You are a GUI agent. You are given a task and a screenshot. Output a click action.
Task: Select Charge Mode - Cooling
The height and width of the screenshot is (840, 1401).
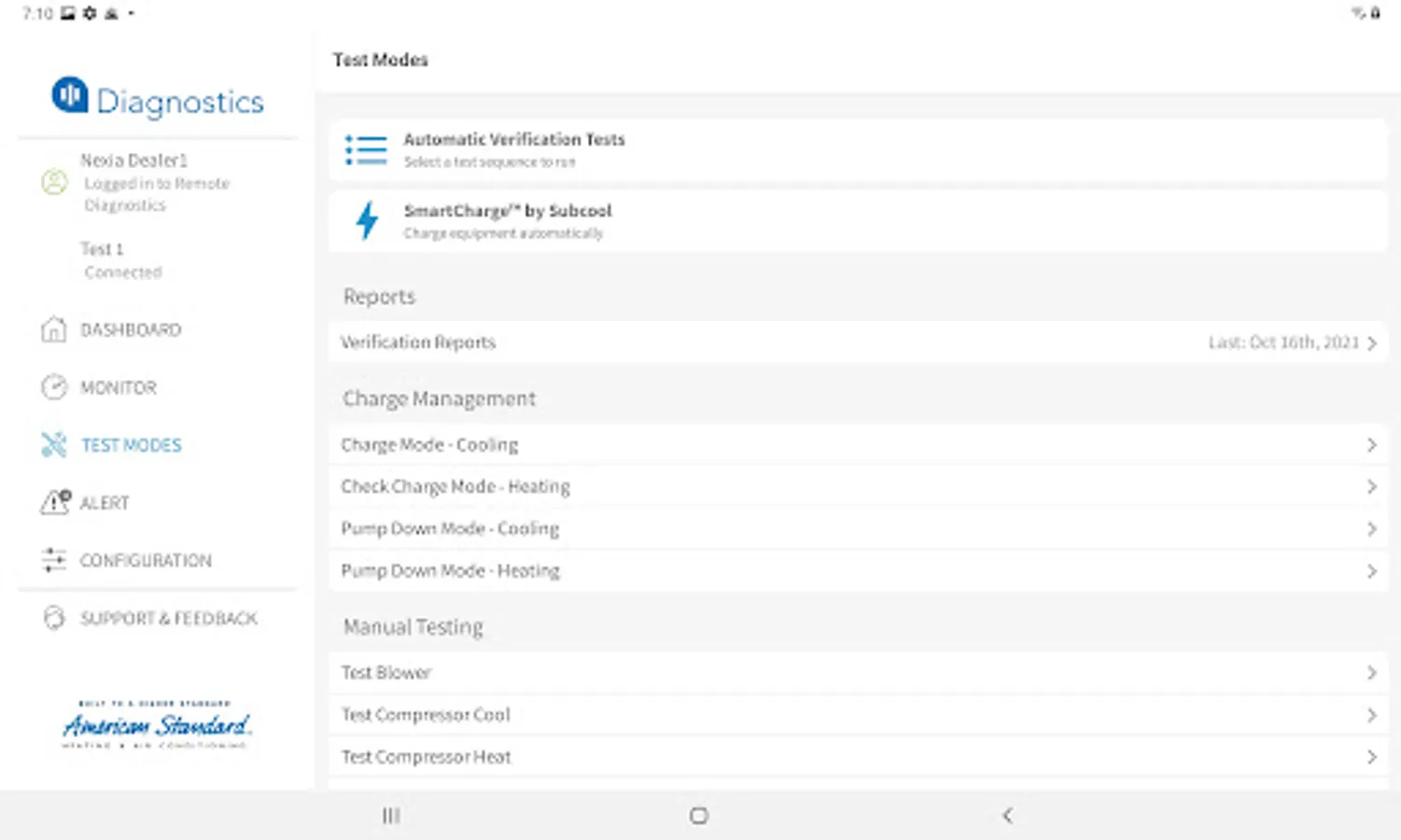click(858, 445)
